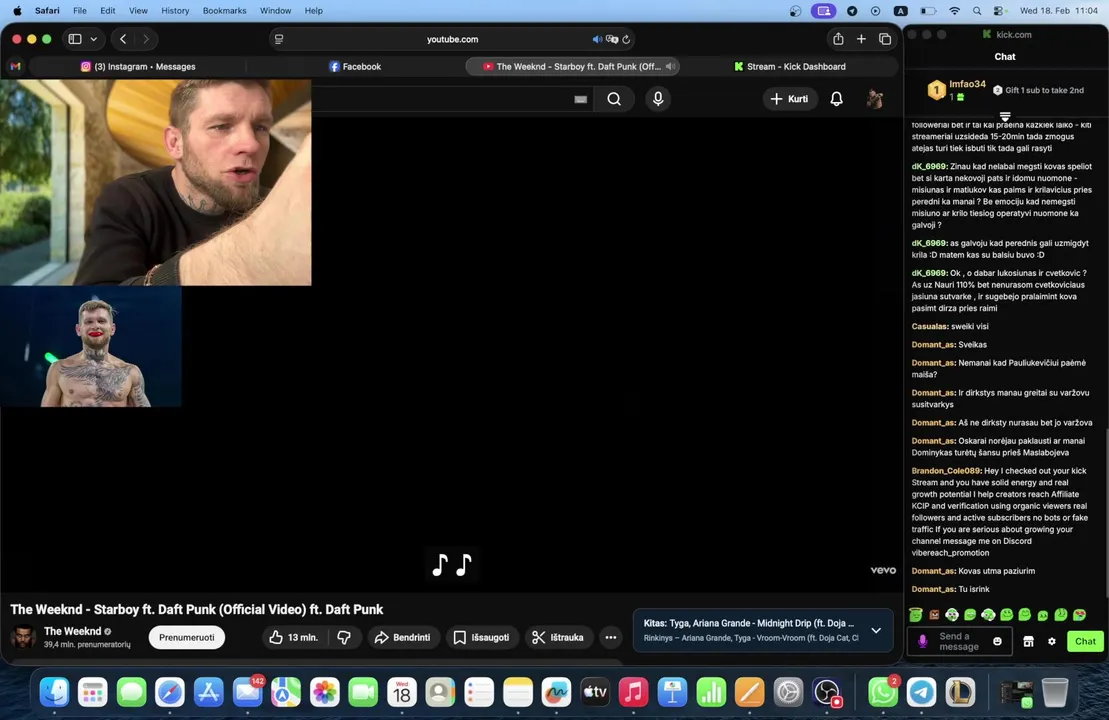The width and height of the screenshot is (1109, 720).
Task: Switch to Instagram Messages tab
Action: (138, 66)
